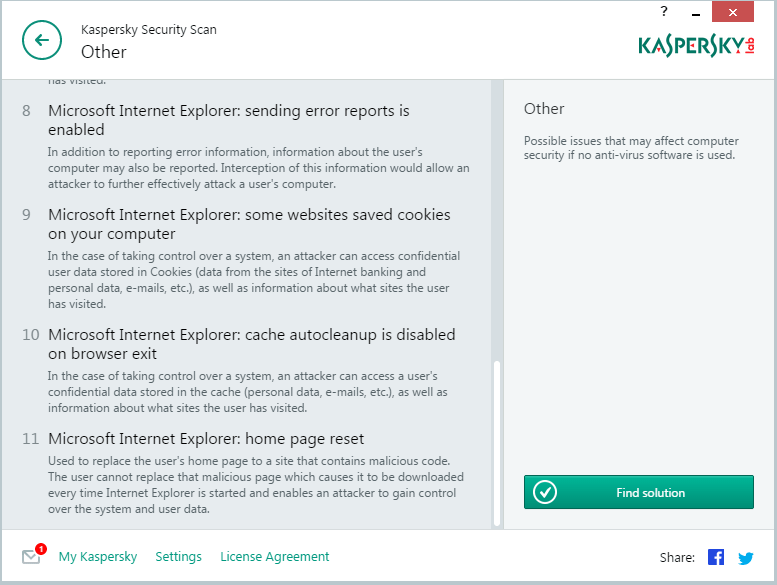Click the Other heading in right panel

click(x=544, y=109)
